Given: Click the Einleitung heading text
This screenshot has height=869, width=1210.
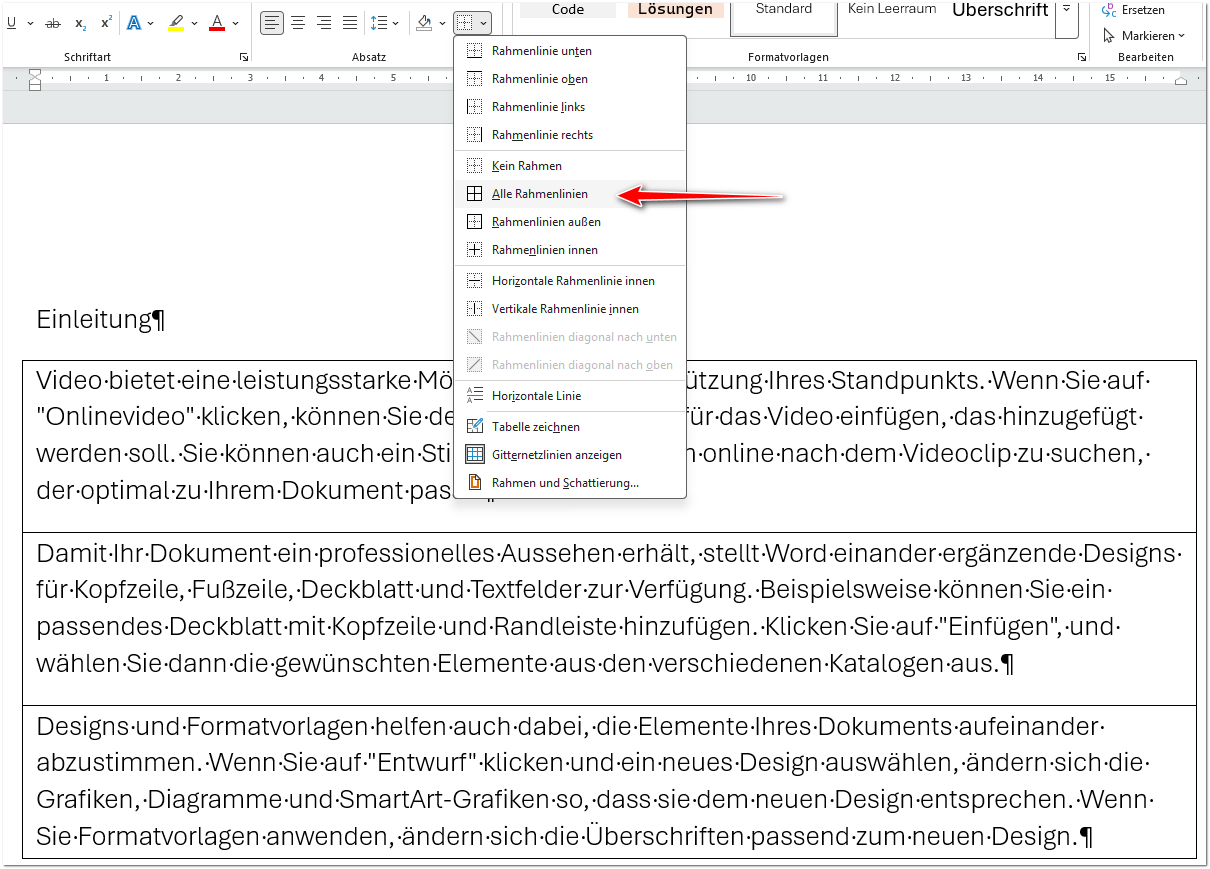Looking at the screenshot, I should [x=94, y=320].
